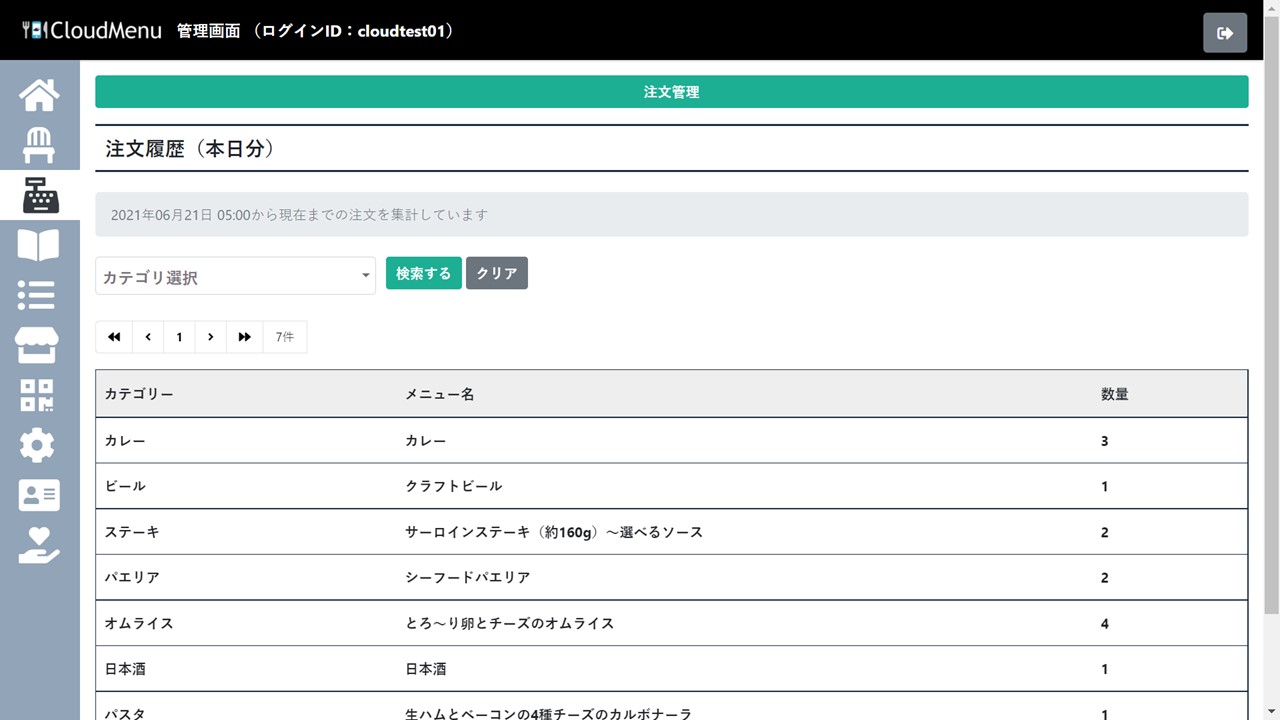The width and height of the screenshot is (1280, 720).
Task: Select the cash register order icon
Action: pyautogui.click(x=40, y=195)
